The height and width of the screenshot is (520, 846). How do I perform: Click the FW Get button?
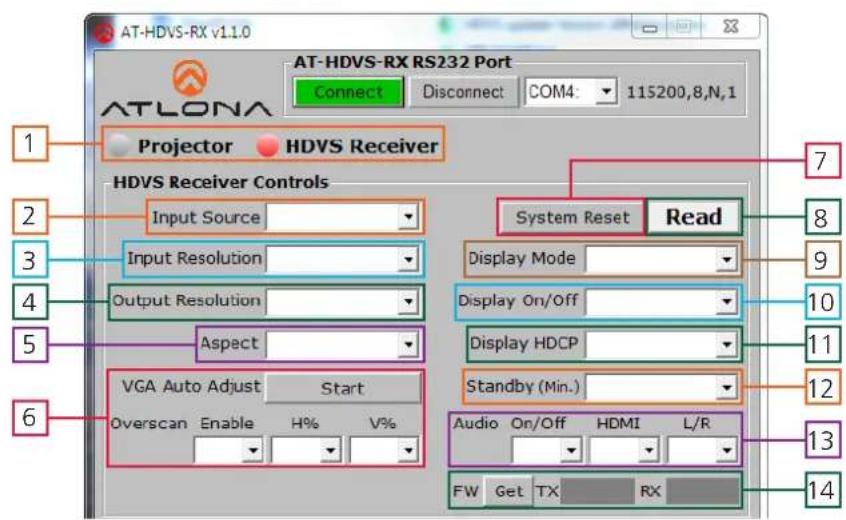[508, 491]
